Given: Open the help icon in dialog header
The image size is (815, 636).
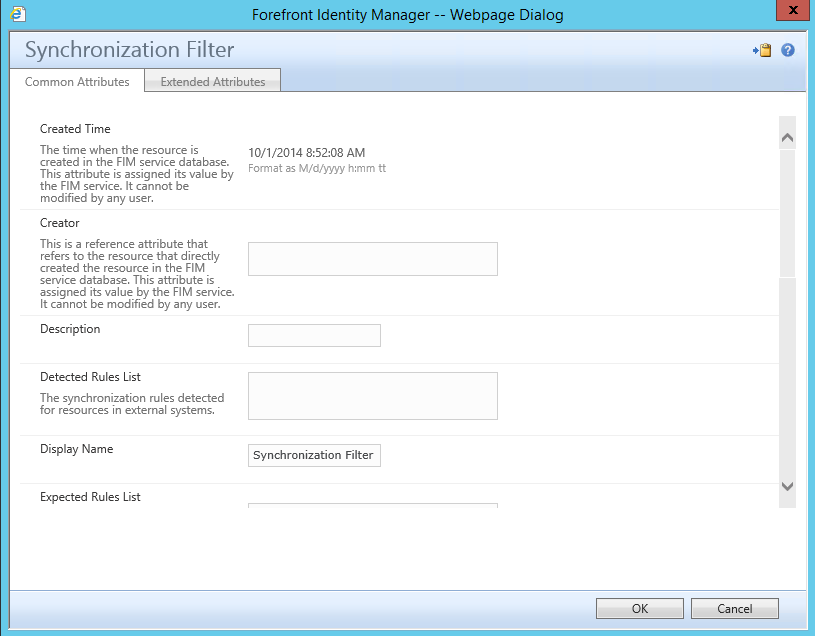Looking at the screenshot, I should point(787,50).
